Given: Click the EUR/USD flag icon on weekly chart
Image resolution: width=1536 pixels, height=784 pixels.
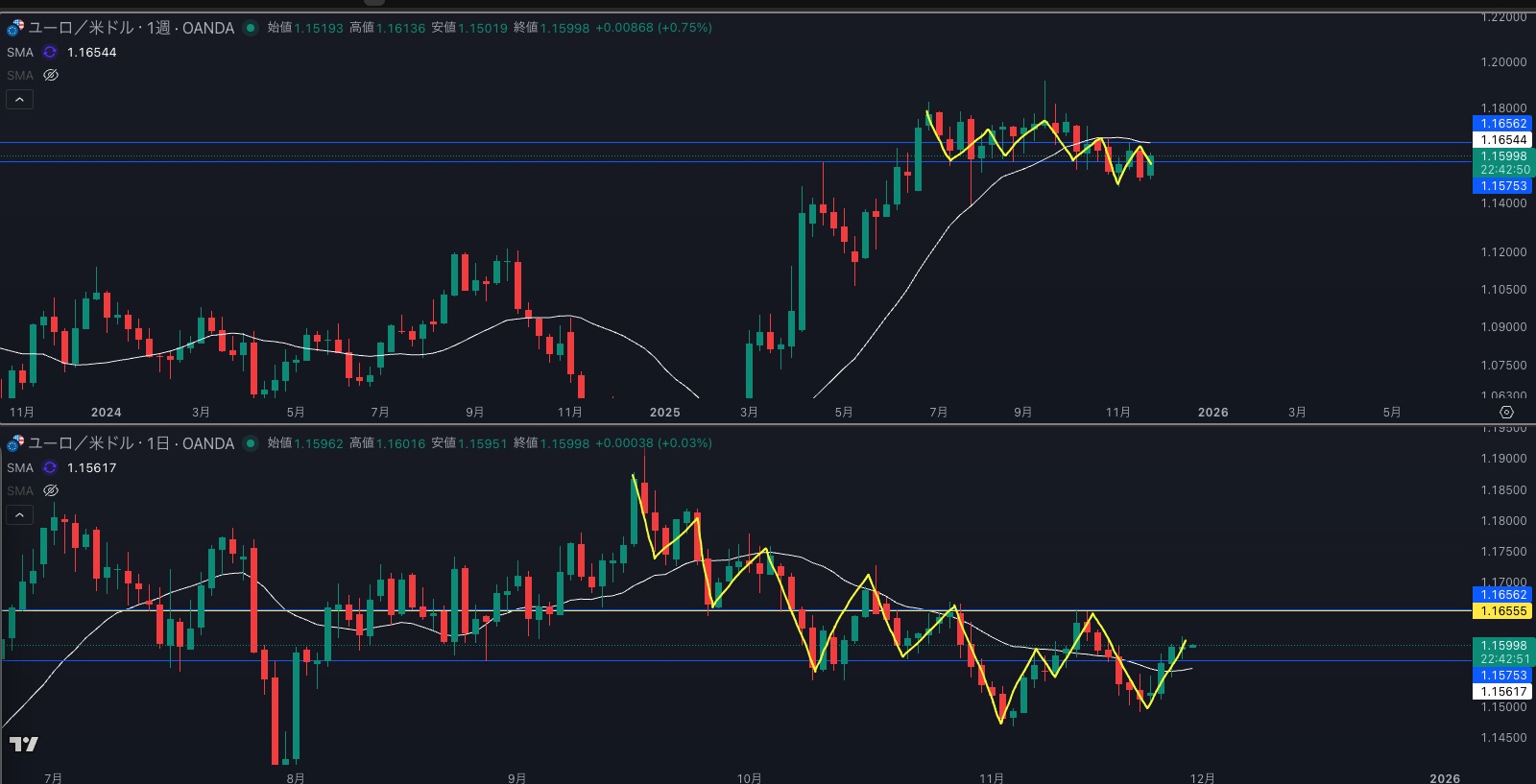Looking at the screenshot, I should click(15, 28).
